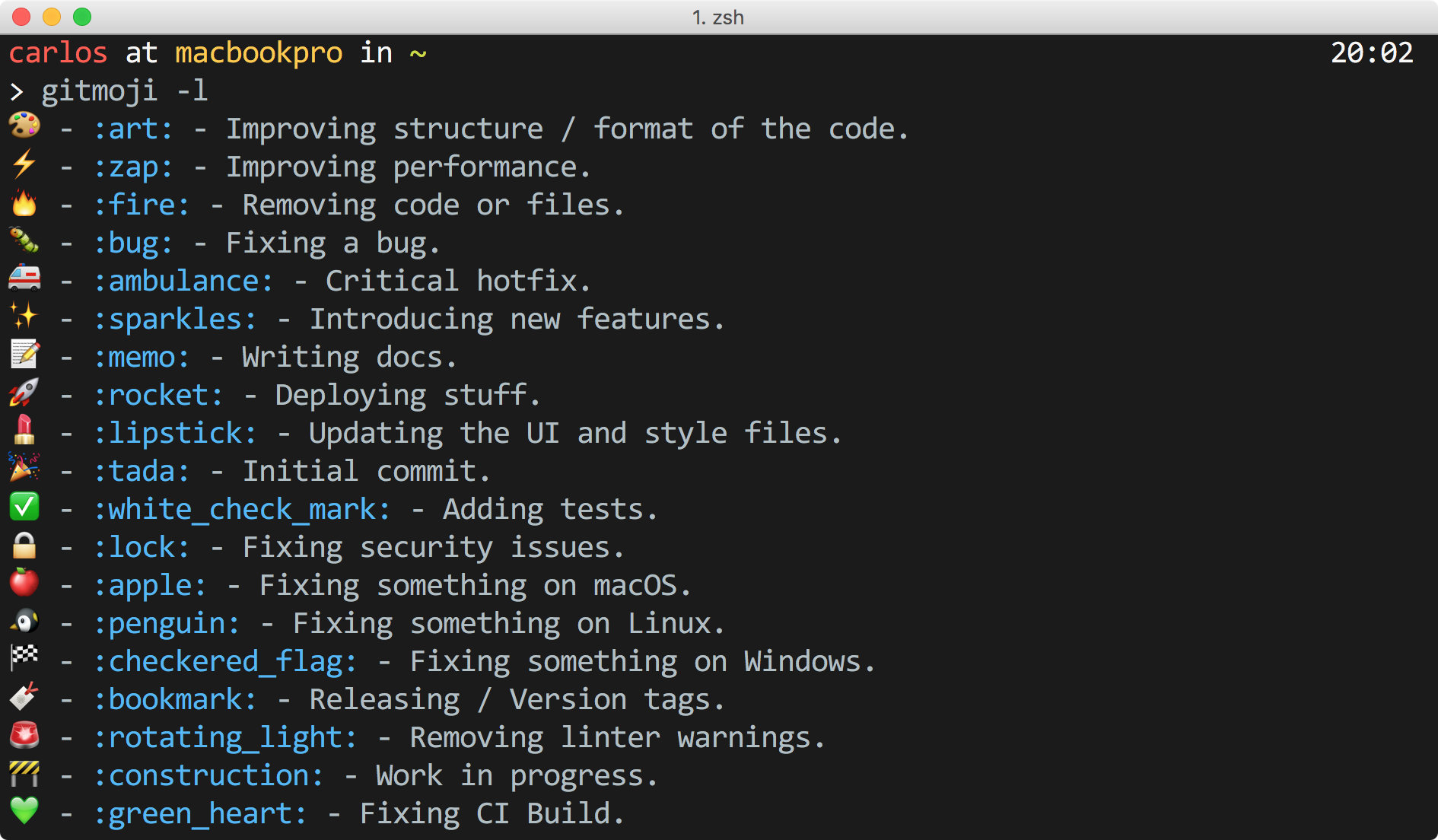Click the ':construction:' code text
1438x840 pixels.
208,775
